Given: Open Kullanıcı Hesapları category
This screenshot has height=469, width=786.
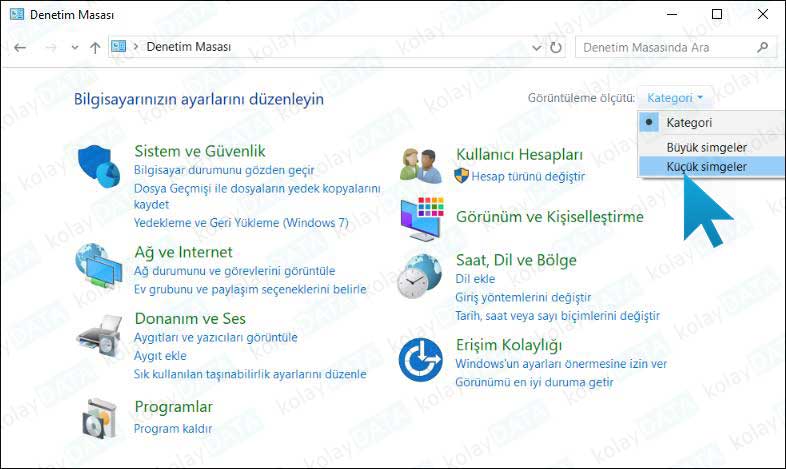Looking at the screenshot, I should coord(519,155).
